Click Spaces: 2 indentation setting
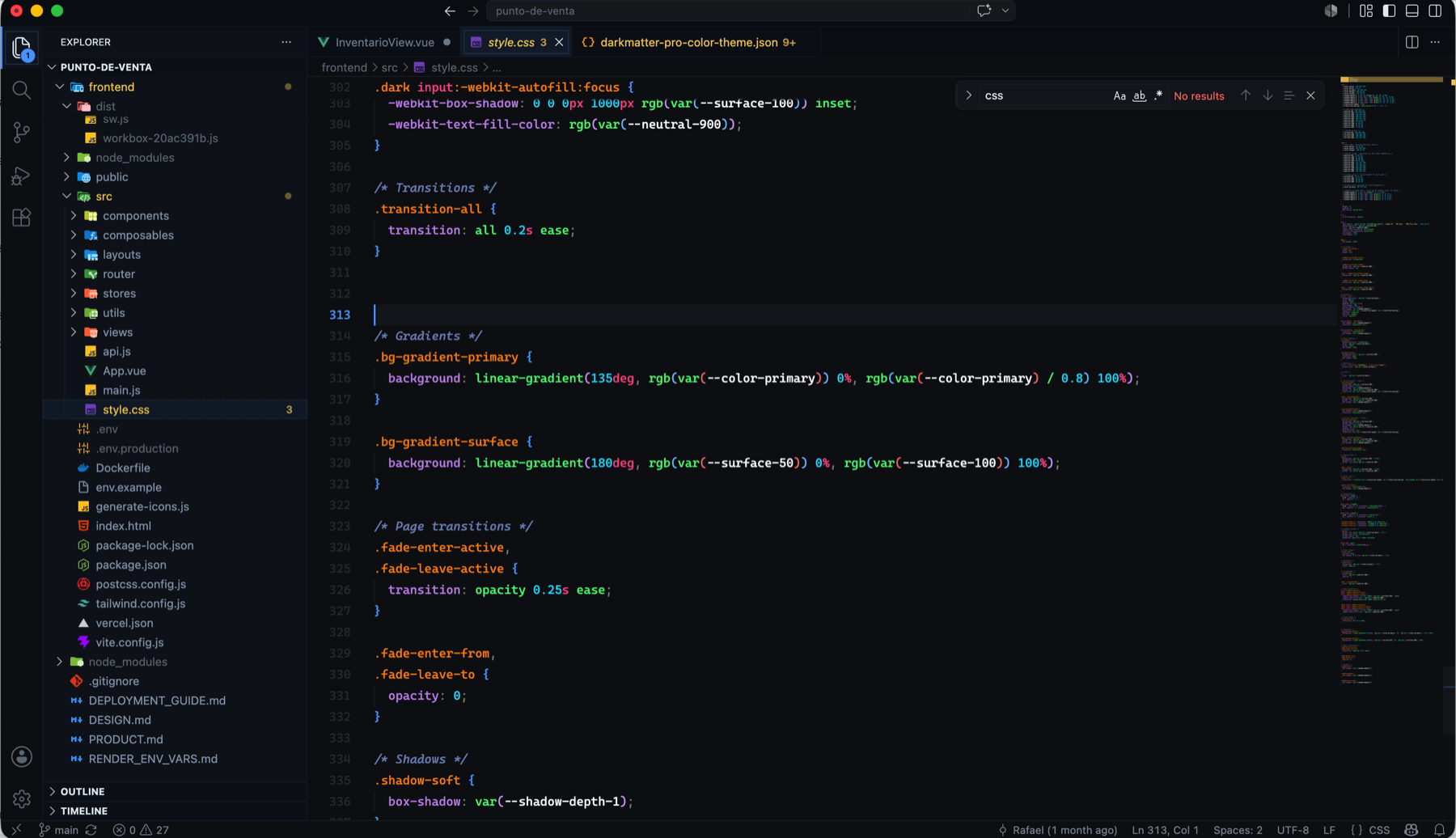This screenshot has height=838, width=1456. (x=1238, y=830)
